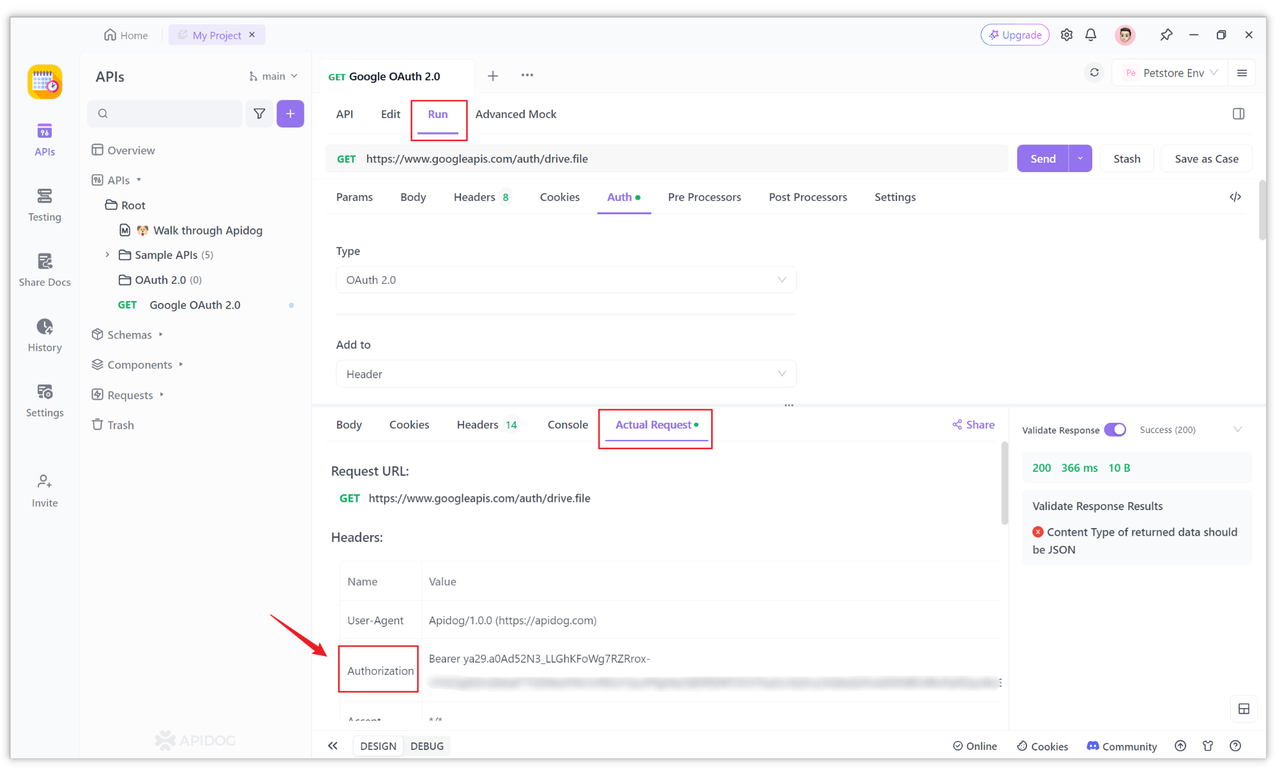The width and height of the screenshot is (1280, 771).
Task: Open the settings gear in title bar
Action: 1066,35
